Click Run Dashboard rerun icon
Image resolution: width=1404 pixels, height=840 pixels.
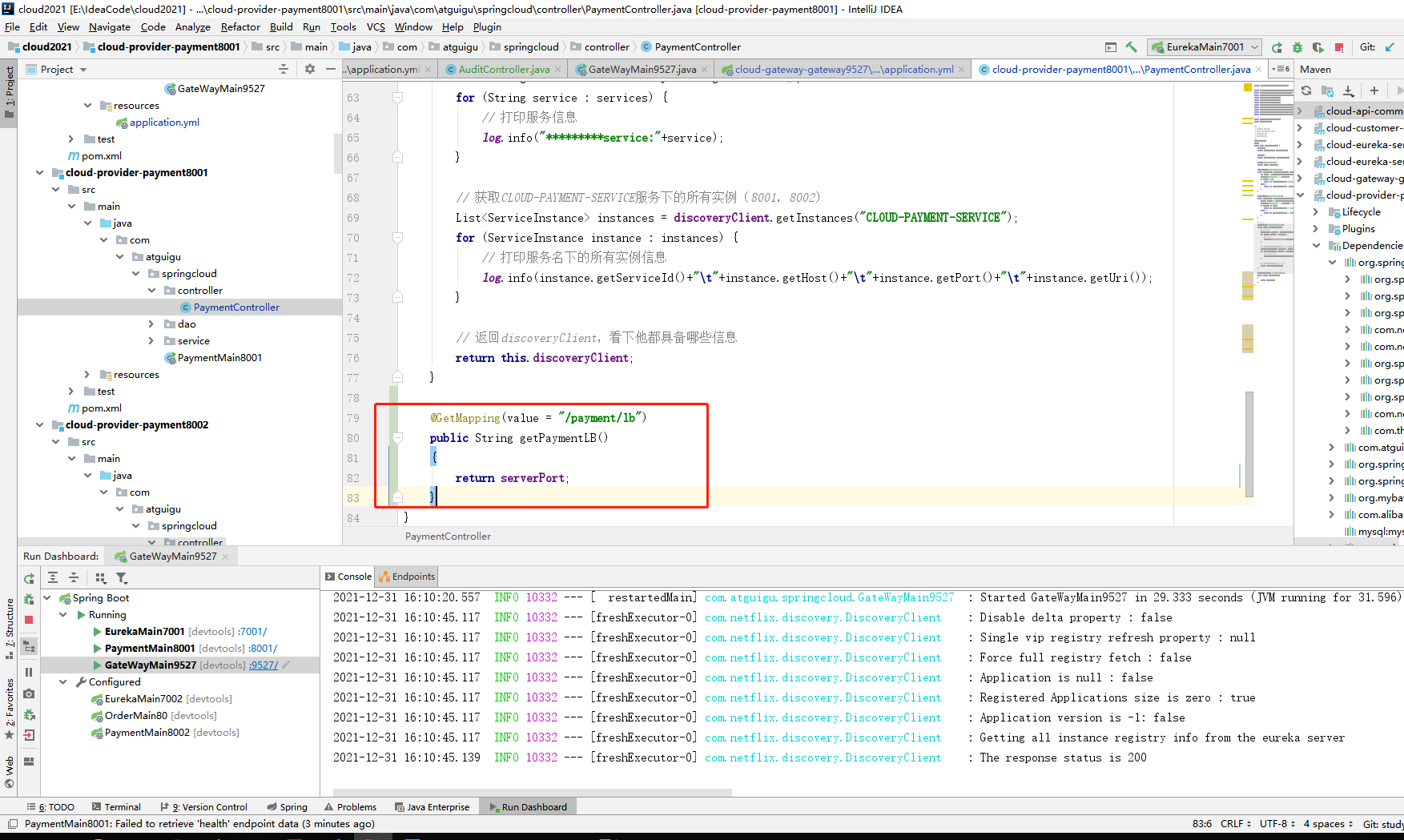click(29, 578)
